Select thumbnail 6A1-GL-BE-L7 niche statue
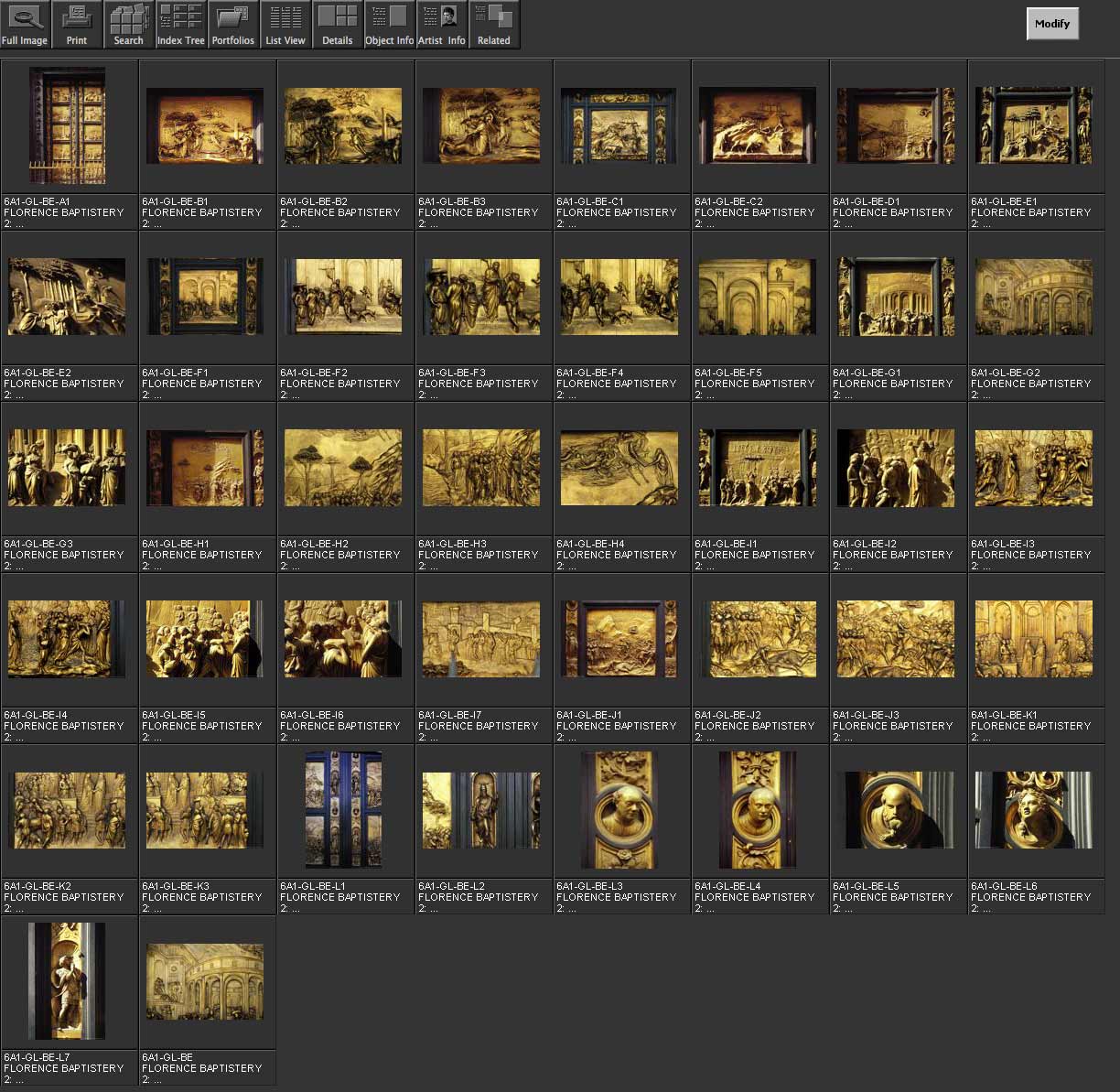 pos(67,981)
